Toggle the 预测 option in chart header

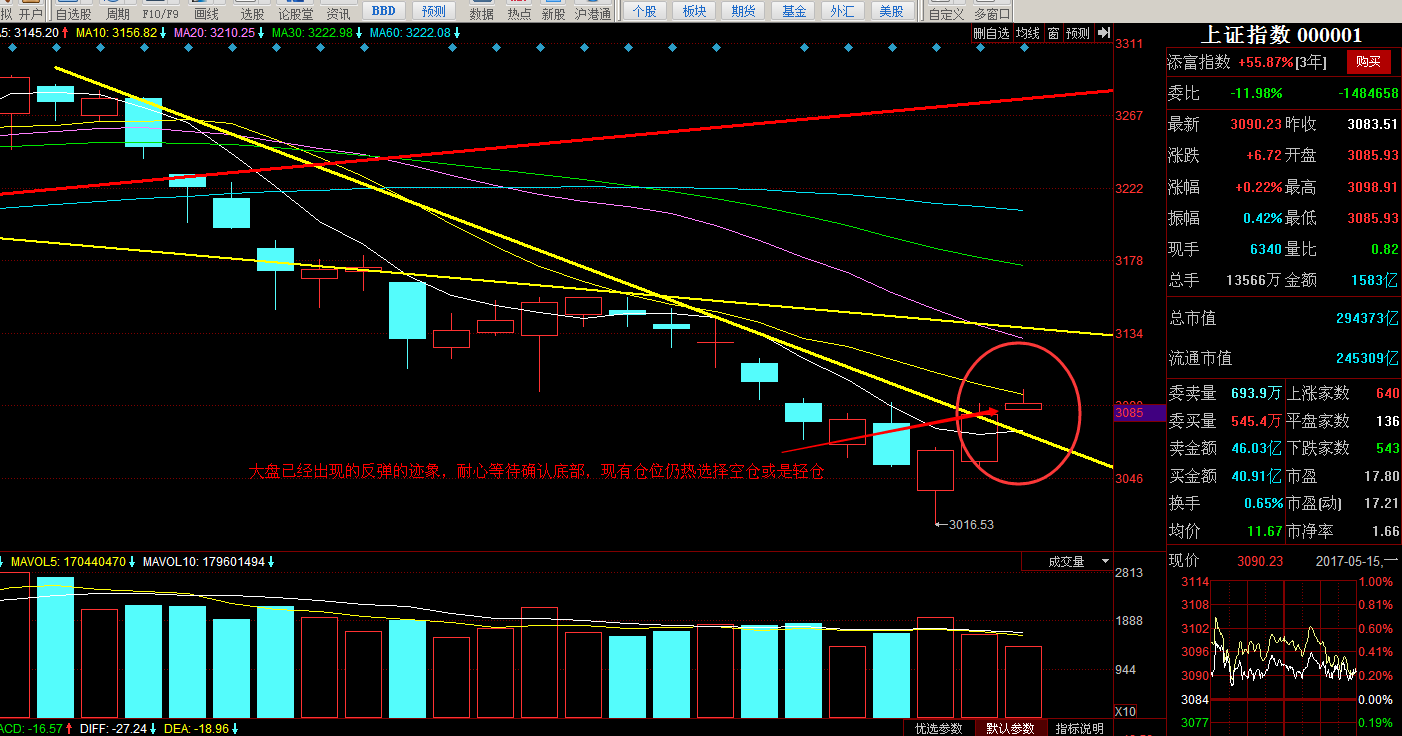(x=1077, y=33)
